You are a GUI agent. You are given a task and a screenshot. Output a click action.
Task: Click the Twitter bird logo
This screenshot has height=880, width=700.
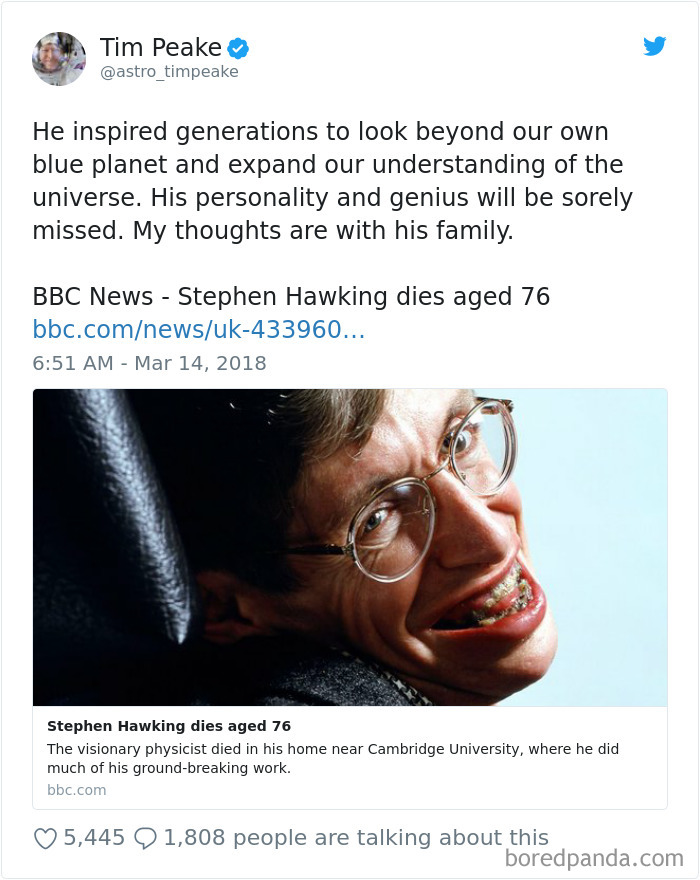coord(655,46)
